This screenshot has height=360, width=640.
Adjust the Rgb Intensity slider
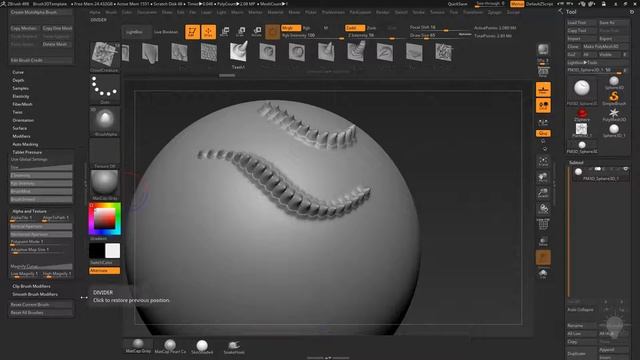pos(312,36)
